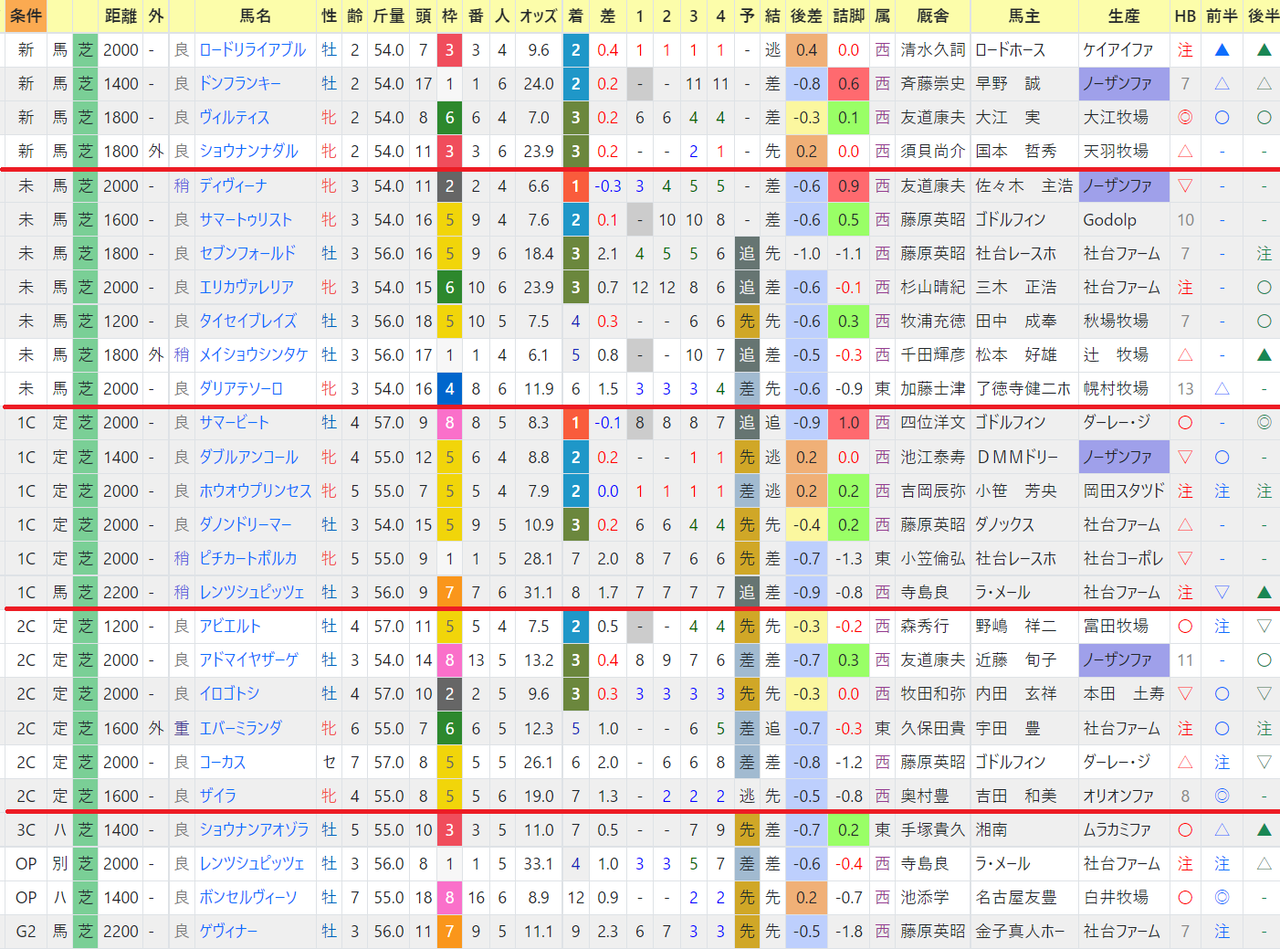Click the green circle in エリカヴァレリア's 後半 column

[x=1264, y=287]
